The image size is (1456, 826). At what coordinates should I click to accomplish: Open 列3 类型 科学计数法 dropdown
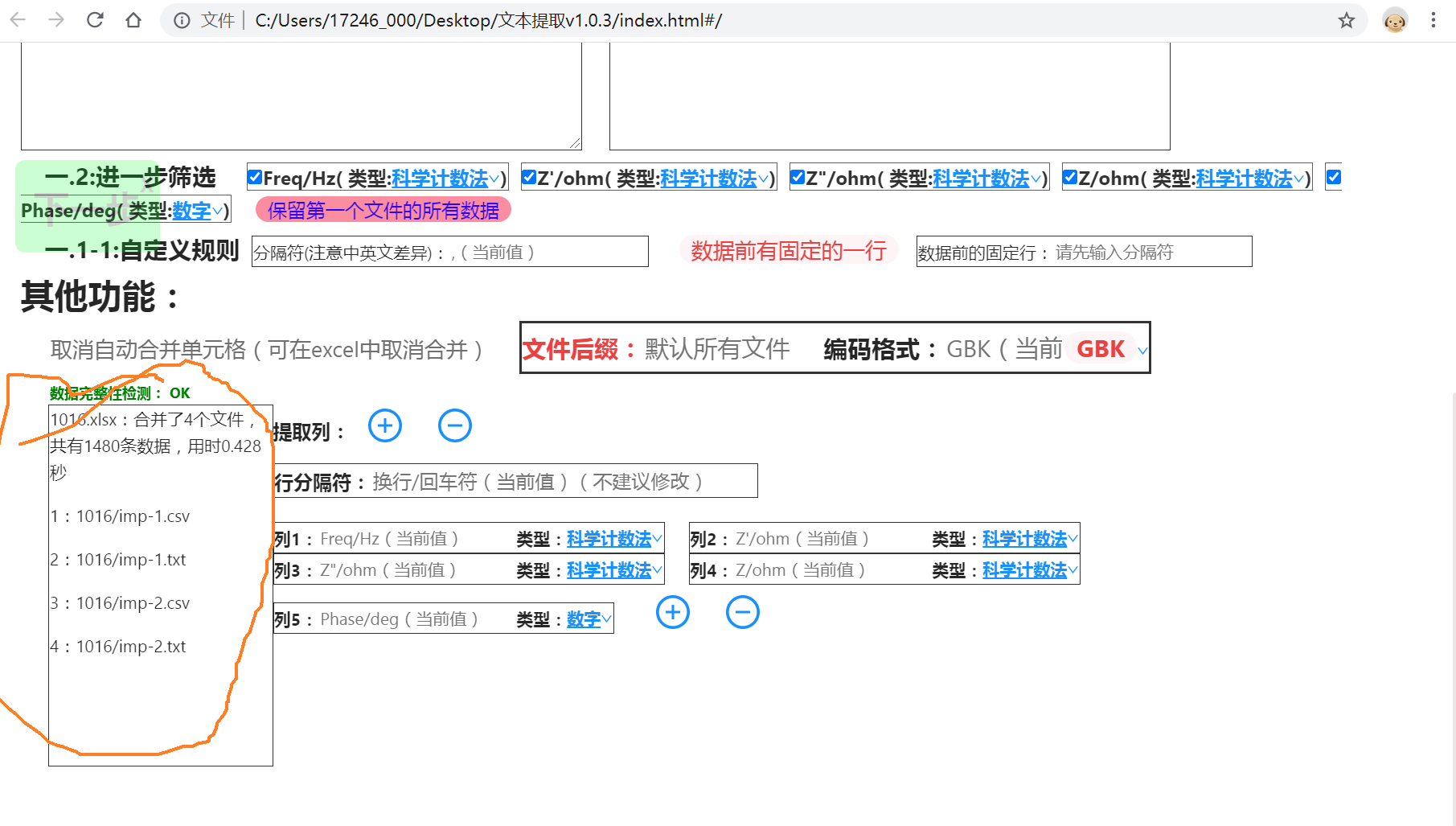tap(614, 570)
